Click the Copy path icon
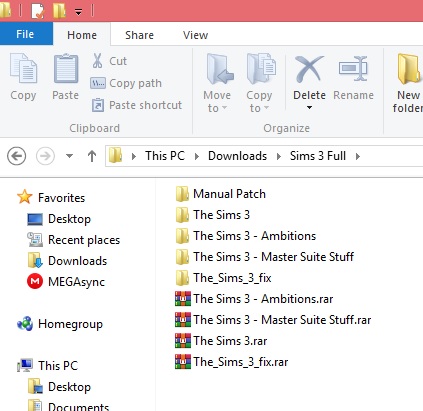The image size is (423, 411). [x=98, y=83]
